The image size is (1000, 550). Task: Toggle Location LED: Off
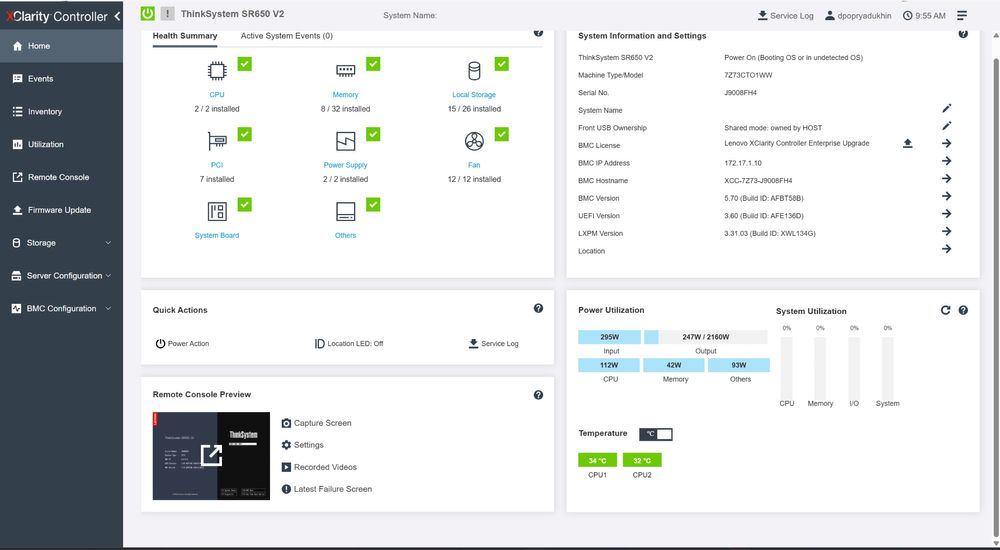349,343
